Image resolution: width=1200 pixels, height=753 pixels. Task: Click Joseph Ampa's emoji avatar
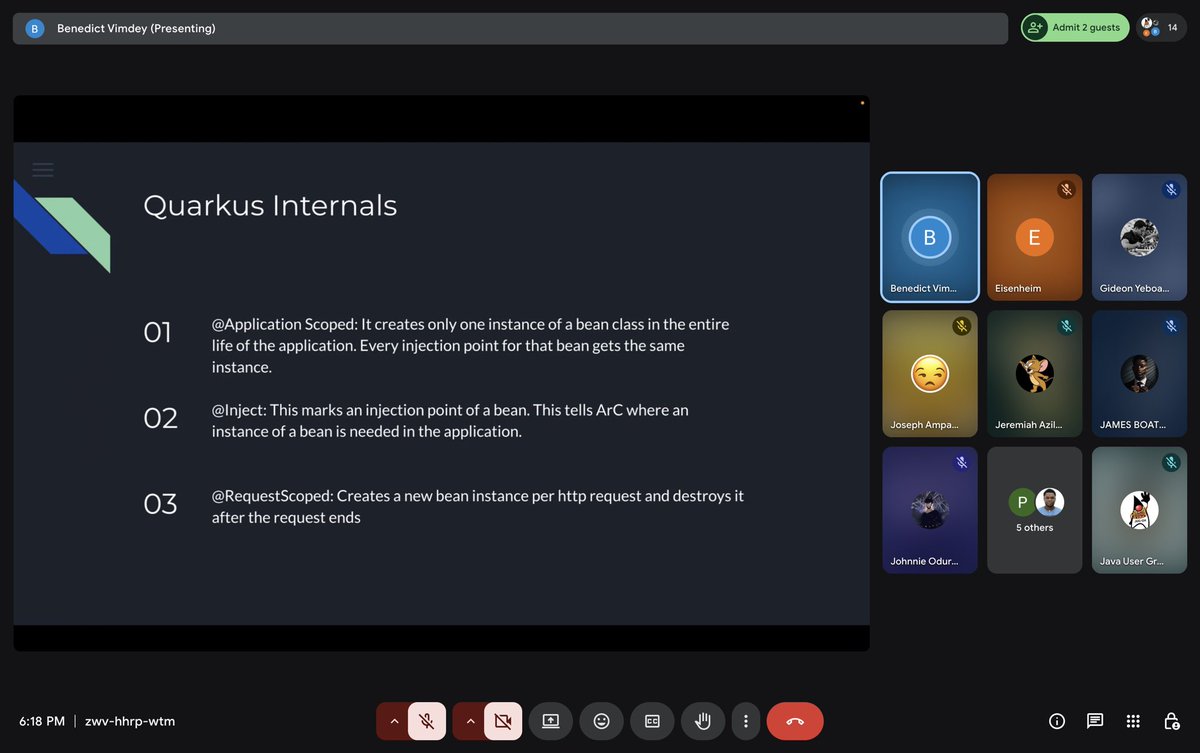(x=930, y=374)
